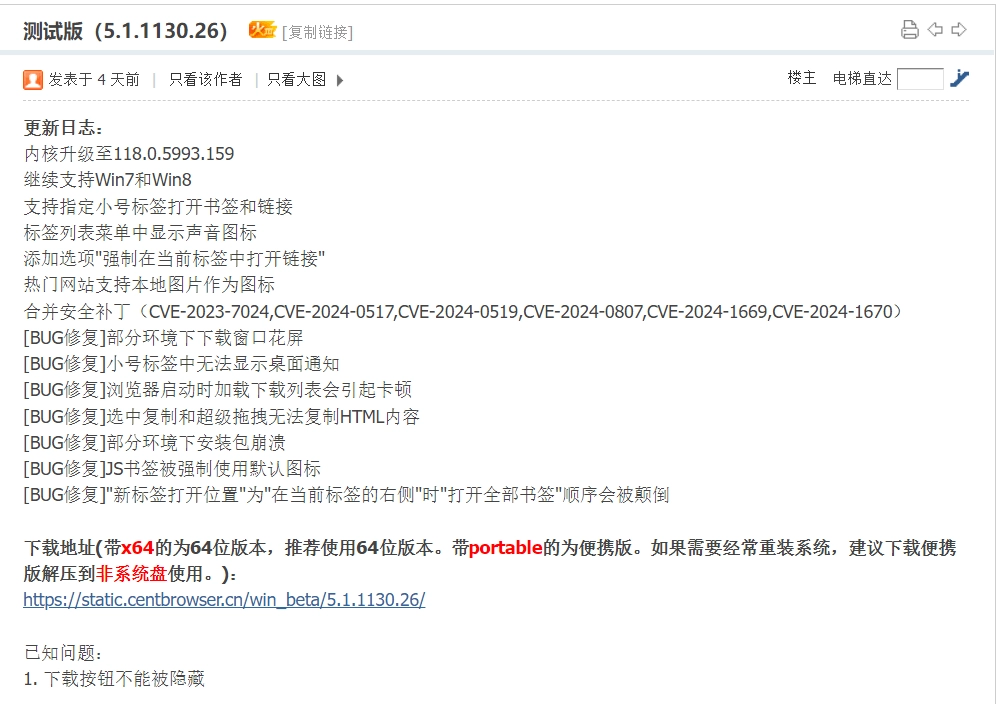Screen dimensions: 996x704
Task: Go to previous thread with left arrow icon
Action: (935, 29)
